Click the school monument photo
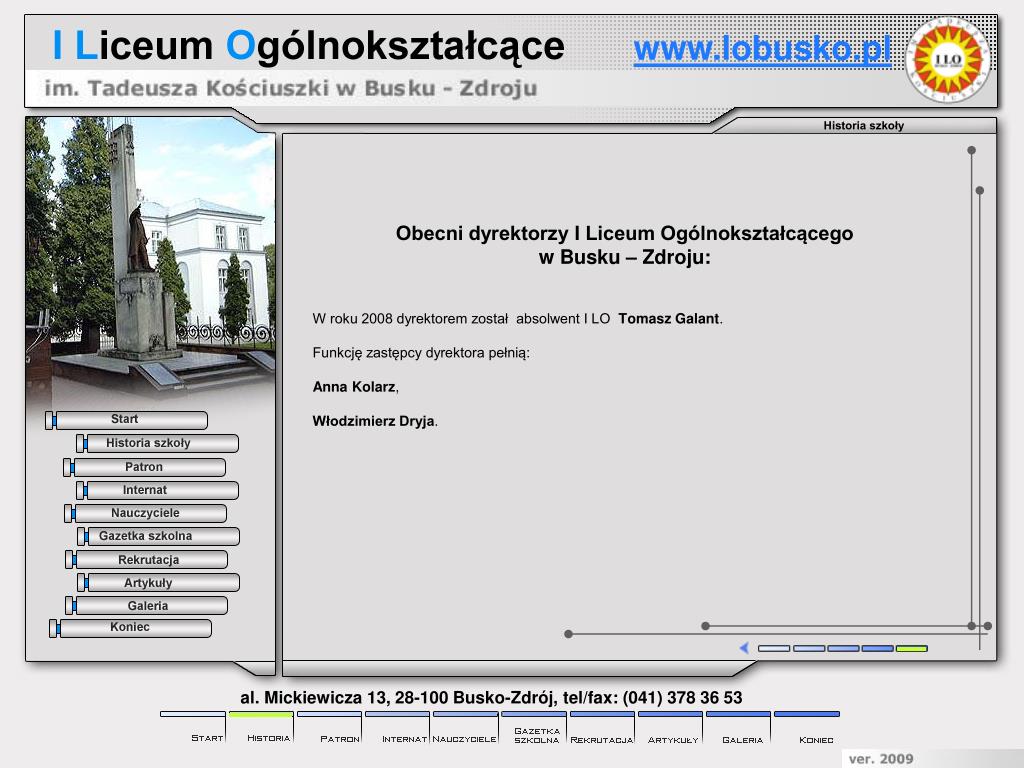The image size is (1024, 768). pyautogui.click(x=150, y=261)
